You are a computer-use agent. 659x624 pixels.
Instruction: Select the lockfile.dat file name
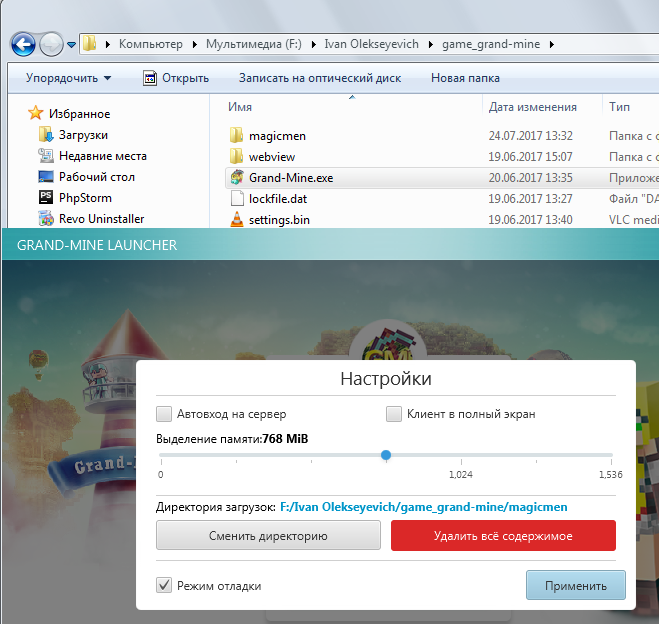click(x=278, y=199)
